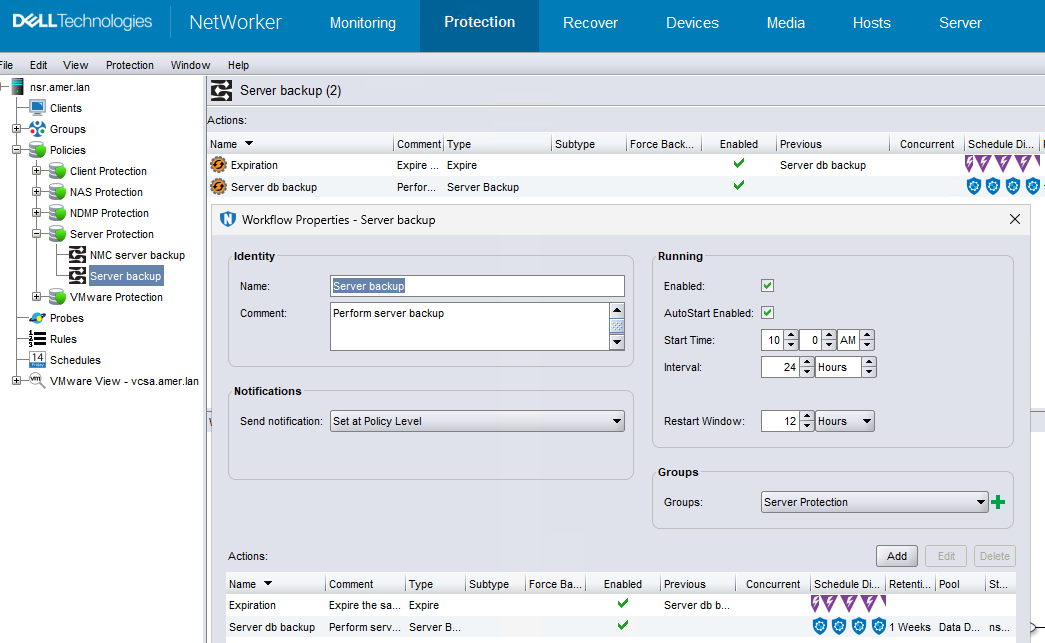Click the Expiration action icon in the top table
Screen dimensions: 1045x643
219,165
